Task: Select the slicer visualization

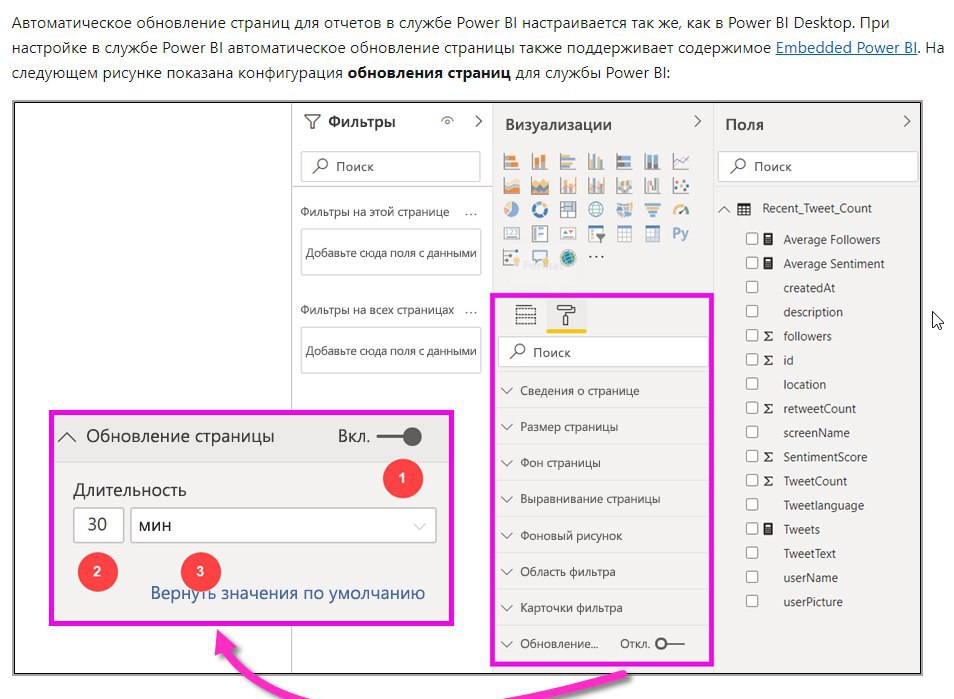Action: click(596, 234)
